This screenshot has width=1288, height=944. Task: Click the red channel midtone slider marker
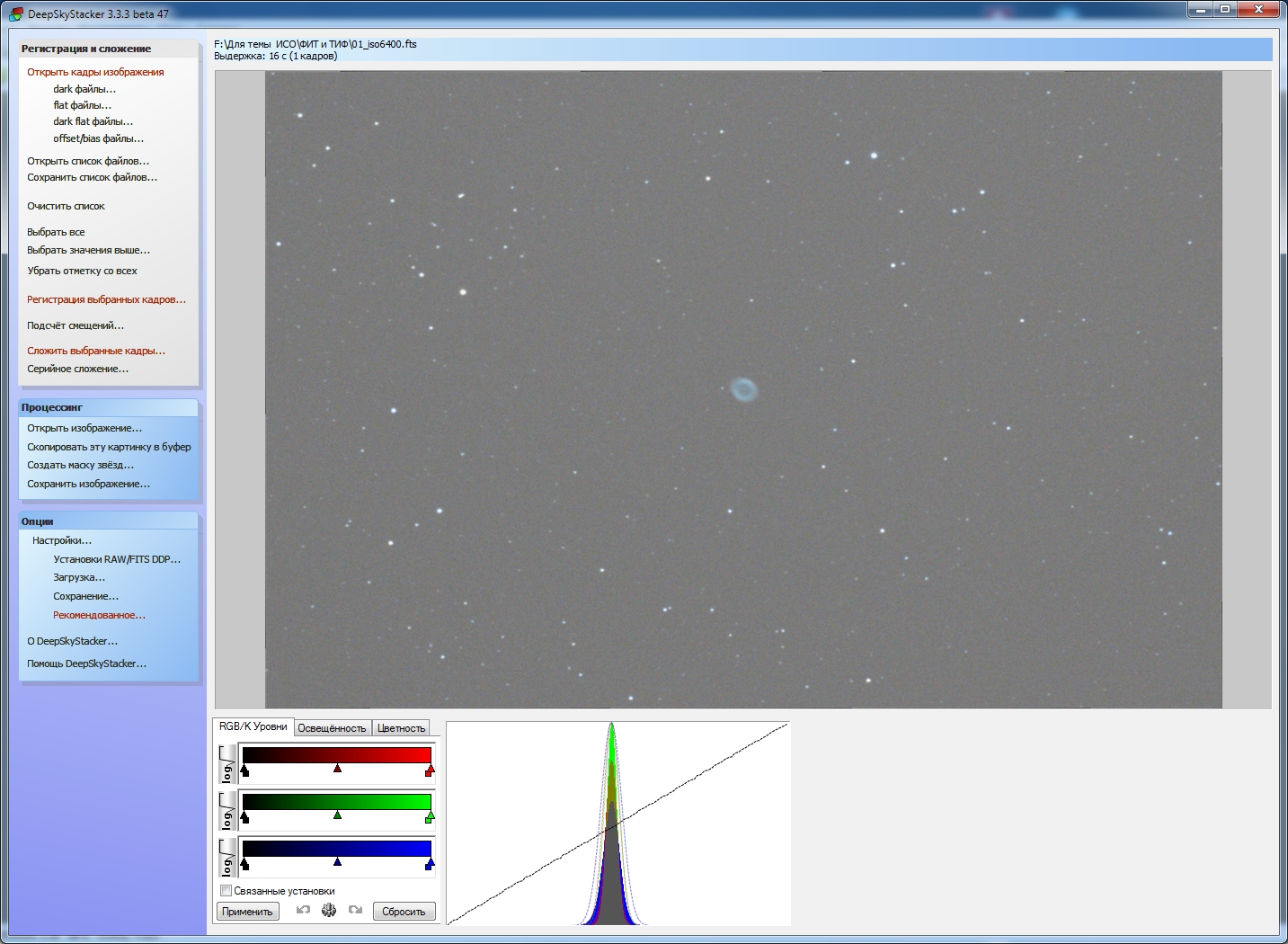tap(337, 769)
